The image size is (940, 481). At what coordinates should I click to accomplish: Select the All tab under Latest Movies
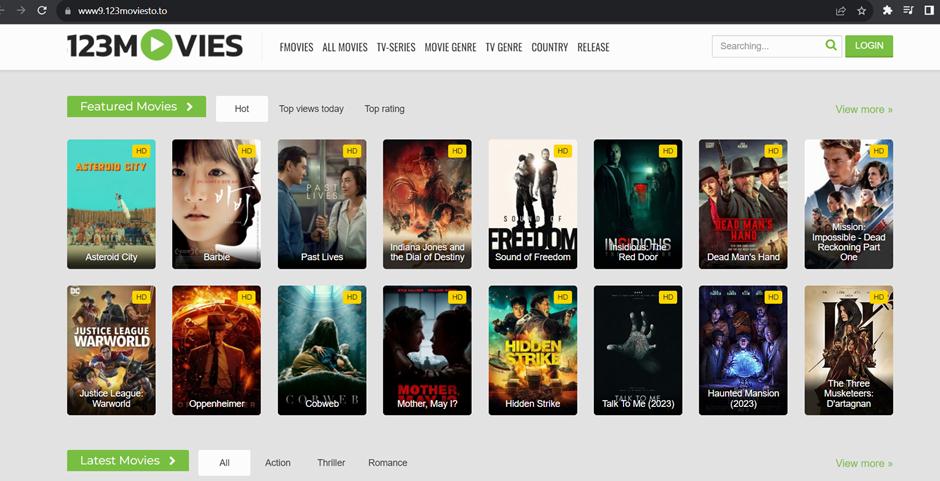click(x=224, y=462)
